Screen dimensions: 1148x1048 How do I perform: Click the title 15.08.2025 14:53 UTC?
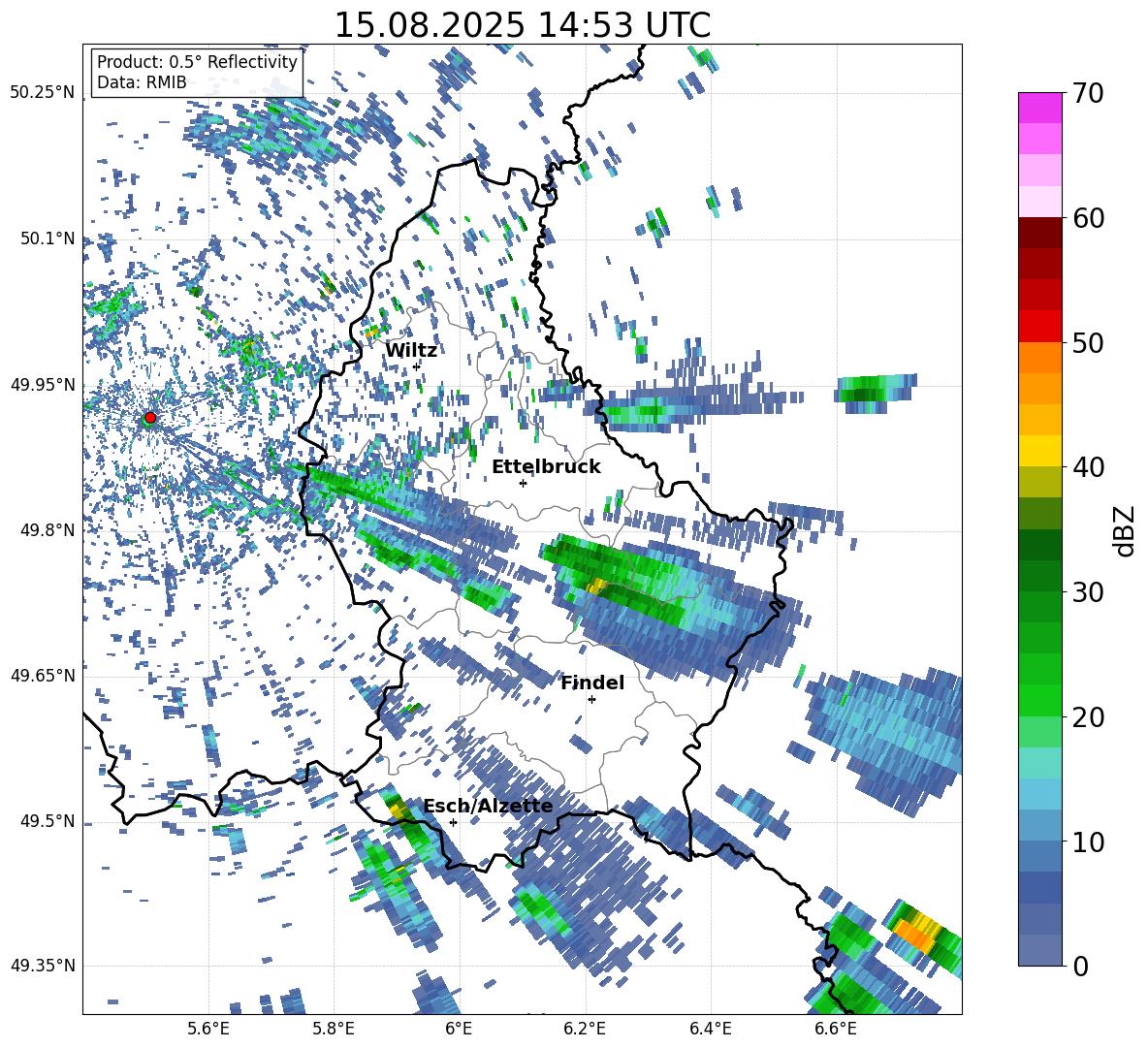coord(522,25)
